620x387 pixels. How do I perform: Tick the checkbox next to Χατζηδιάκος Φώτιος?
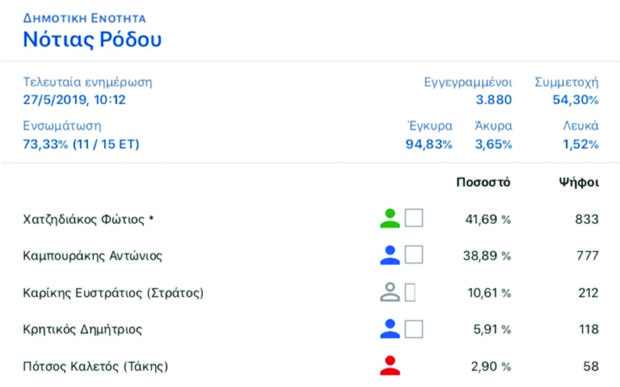(414, 218)
